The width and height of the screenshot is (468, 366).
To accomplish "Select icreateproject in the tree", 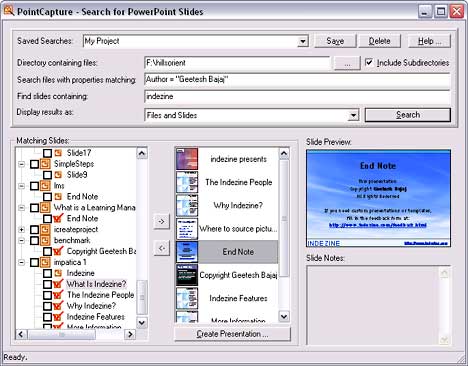I will (76, 230).
